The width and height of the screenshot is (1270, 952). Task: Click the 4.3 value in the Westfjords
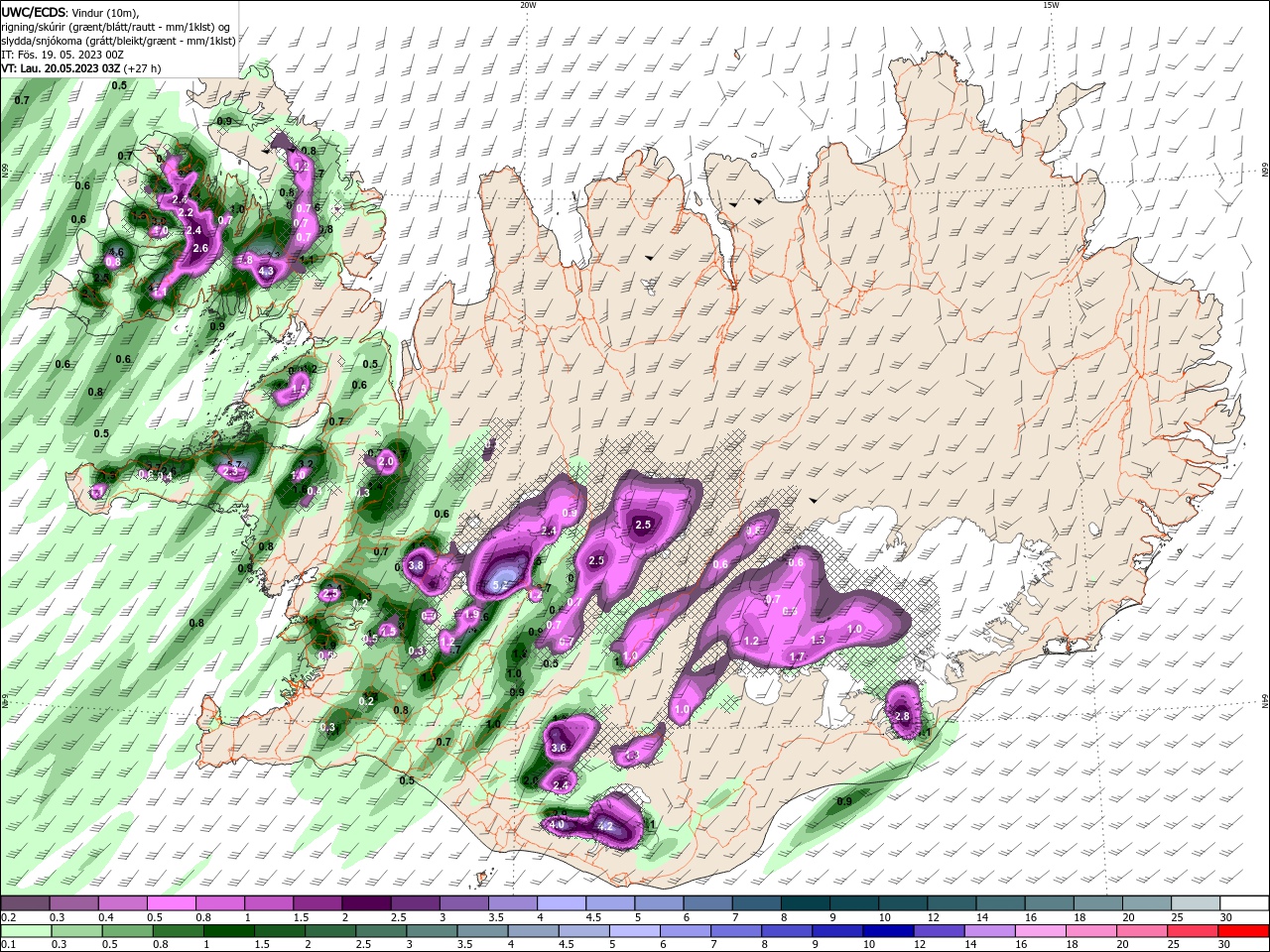(x=266, y=271)
